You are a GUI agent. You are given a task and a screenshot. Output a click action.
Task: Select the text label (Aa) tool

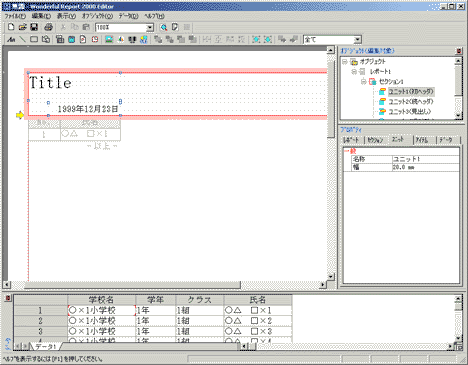point(11,39)
